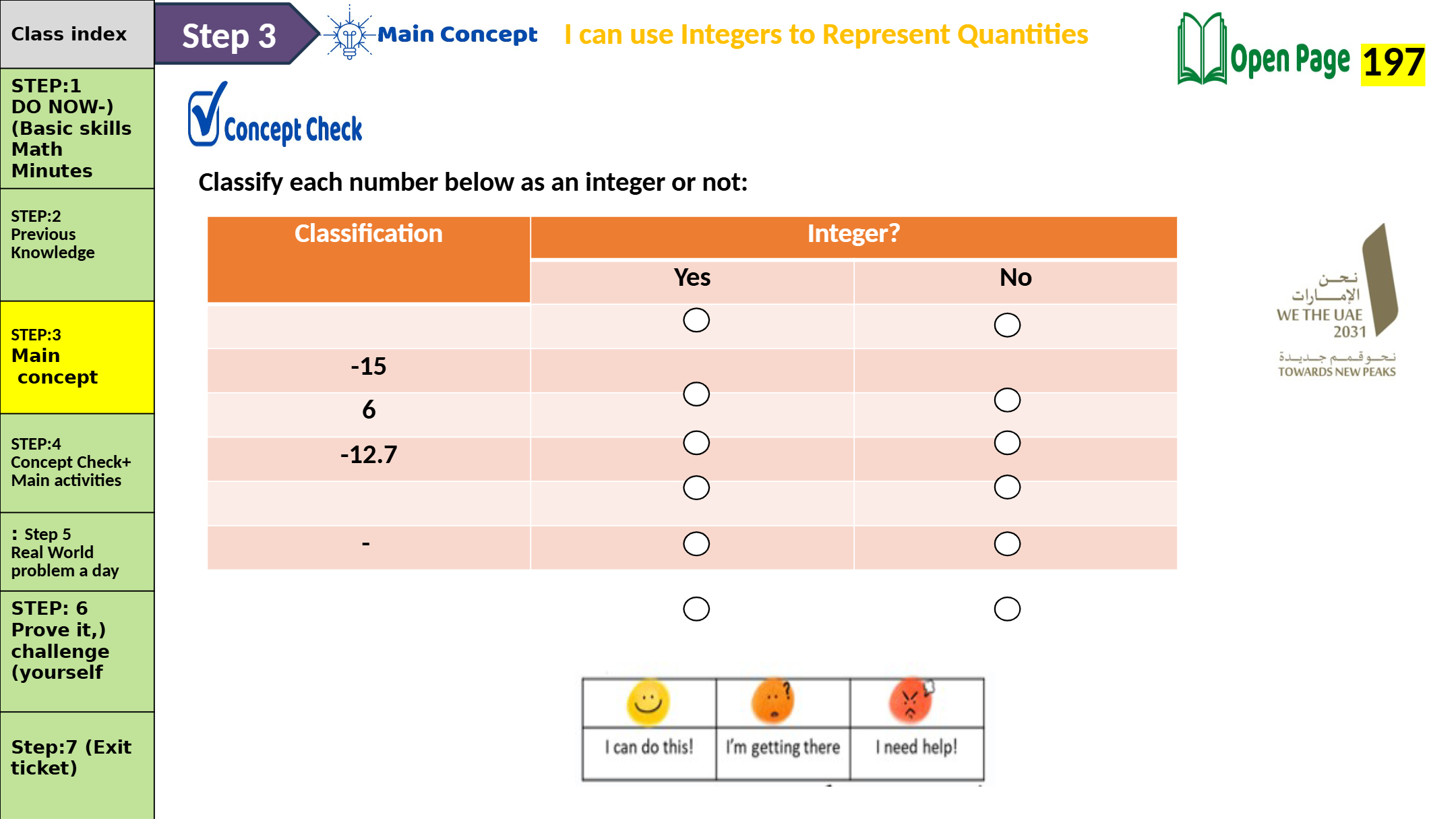Click the red angry face icon
The width and height of the screenshot is (1456, 819).
tap(910, 701)
